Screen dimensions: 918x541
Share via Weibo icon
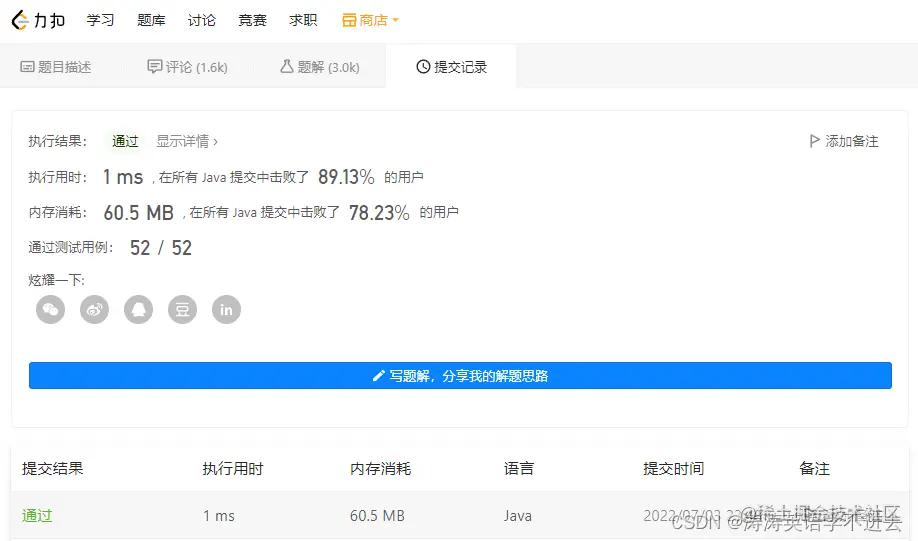pyautogui.click(x=94, y=309)
